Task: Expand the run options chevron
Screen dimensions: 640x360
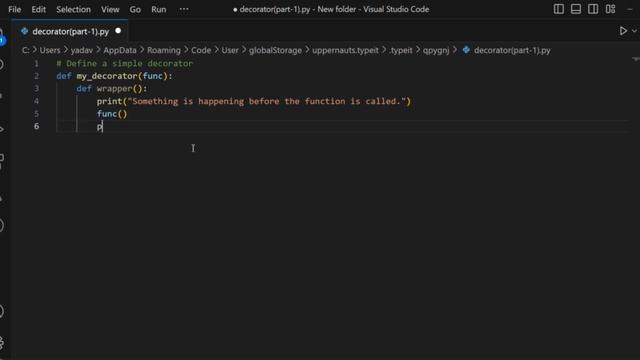Action: point(634,31)
